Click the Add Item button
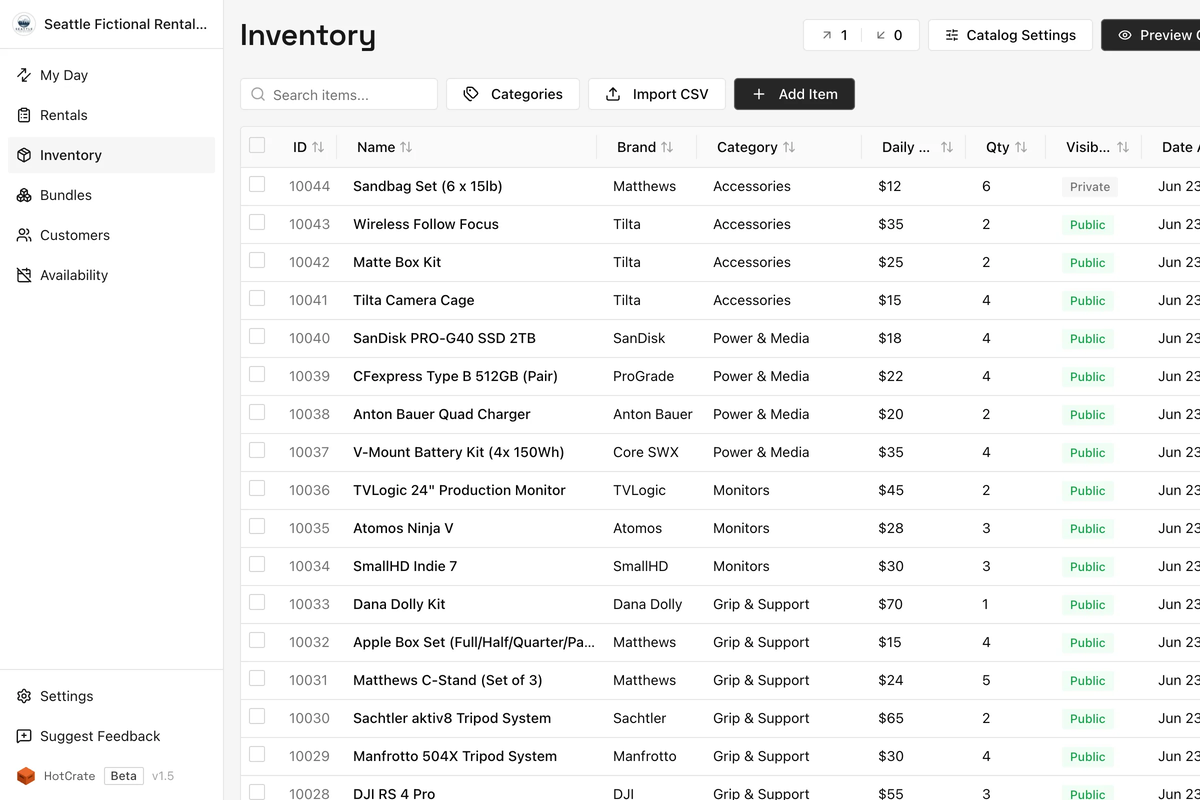1200x800 pixels. (x=794, y=94)
